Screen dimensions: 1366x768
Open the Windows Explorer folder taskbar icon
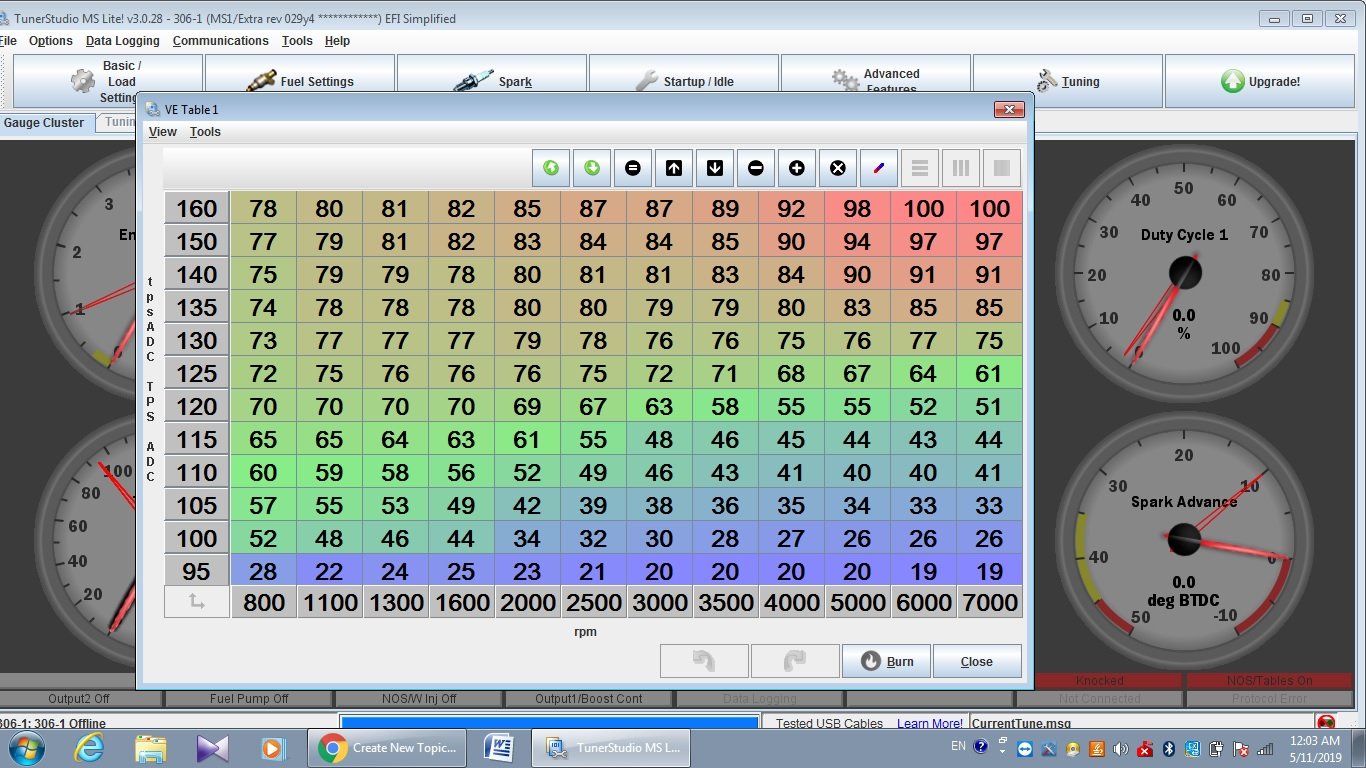point(150,747)
